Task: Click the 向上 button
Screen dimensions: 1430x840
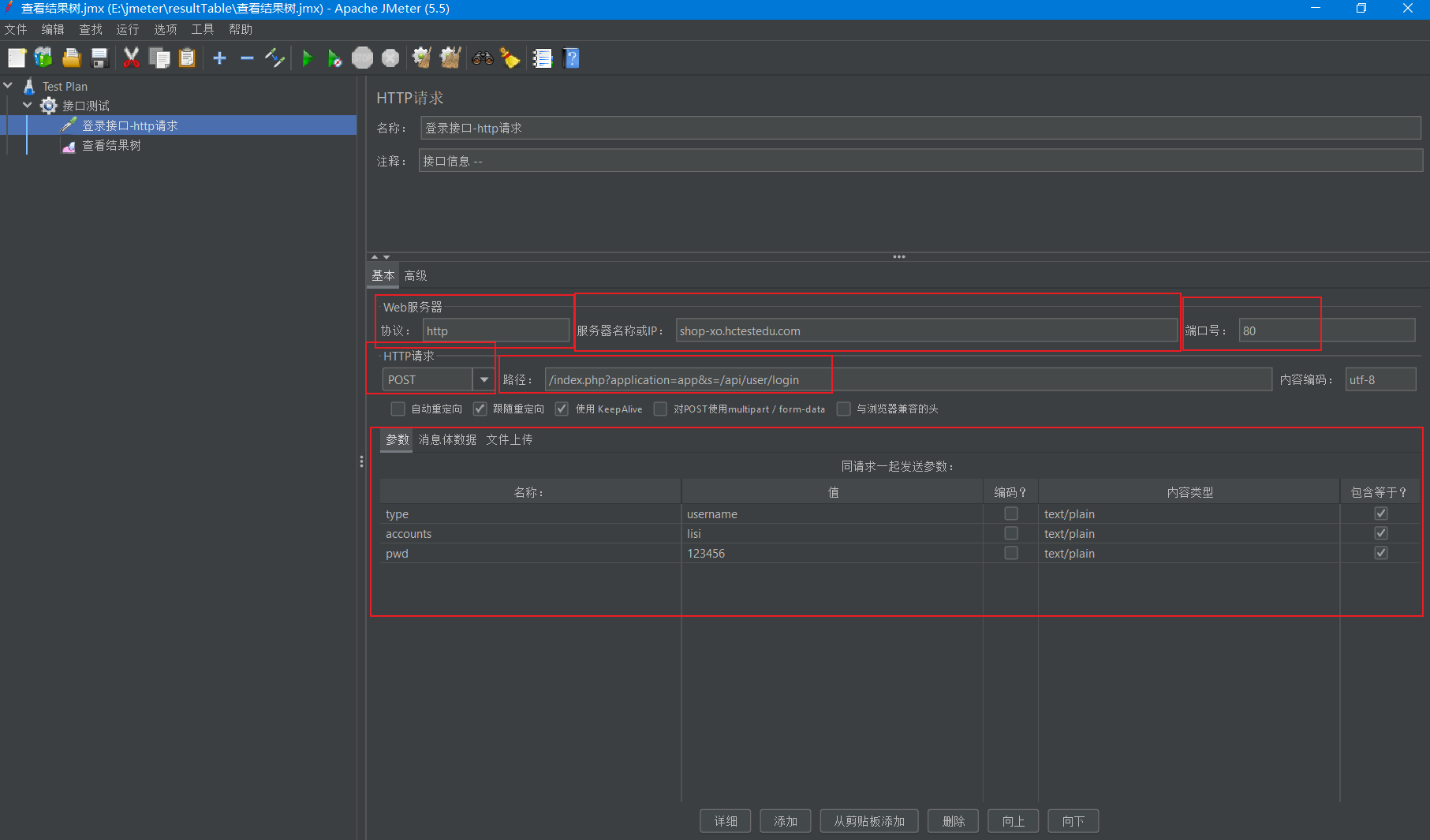Action: (x=1014, y=821)
